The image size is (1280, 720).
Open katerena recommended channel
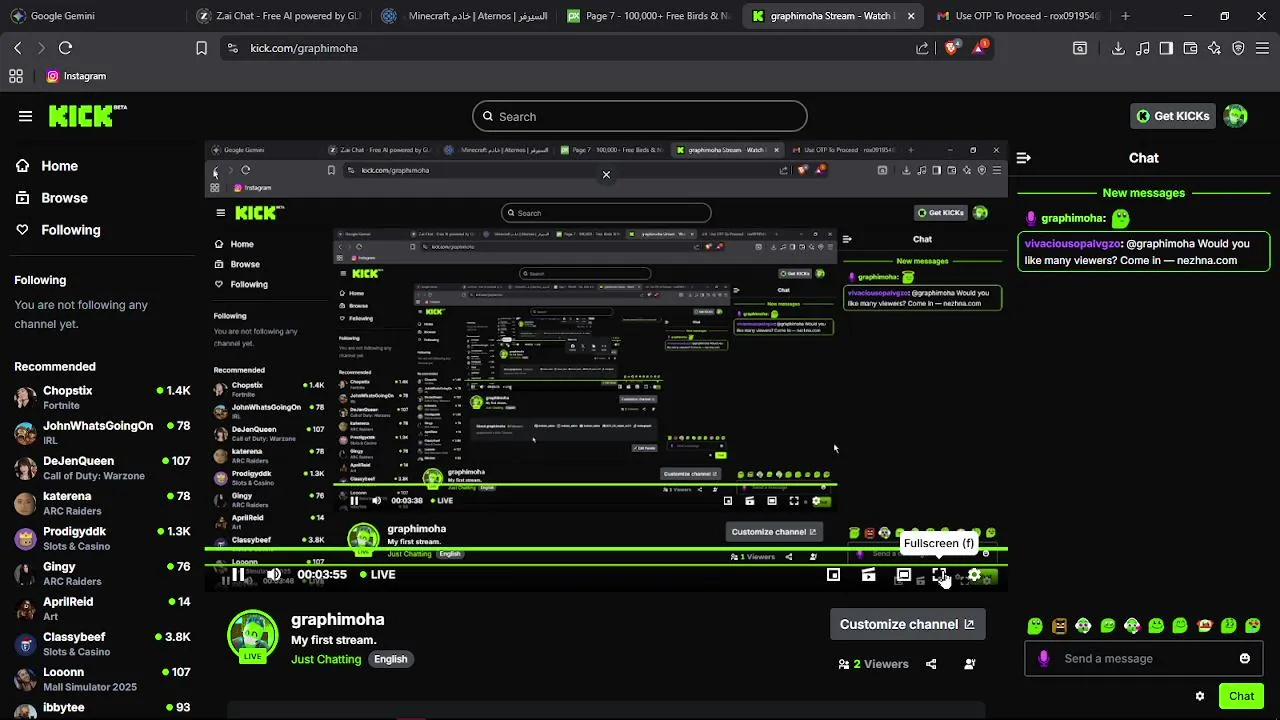pyautogui.click(x=100, y=503)
